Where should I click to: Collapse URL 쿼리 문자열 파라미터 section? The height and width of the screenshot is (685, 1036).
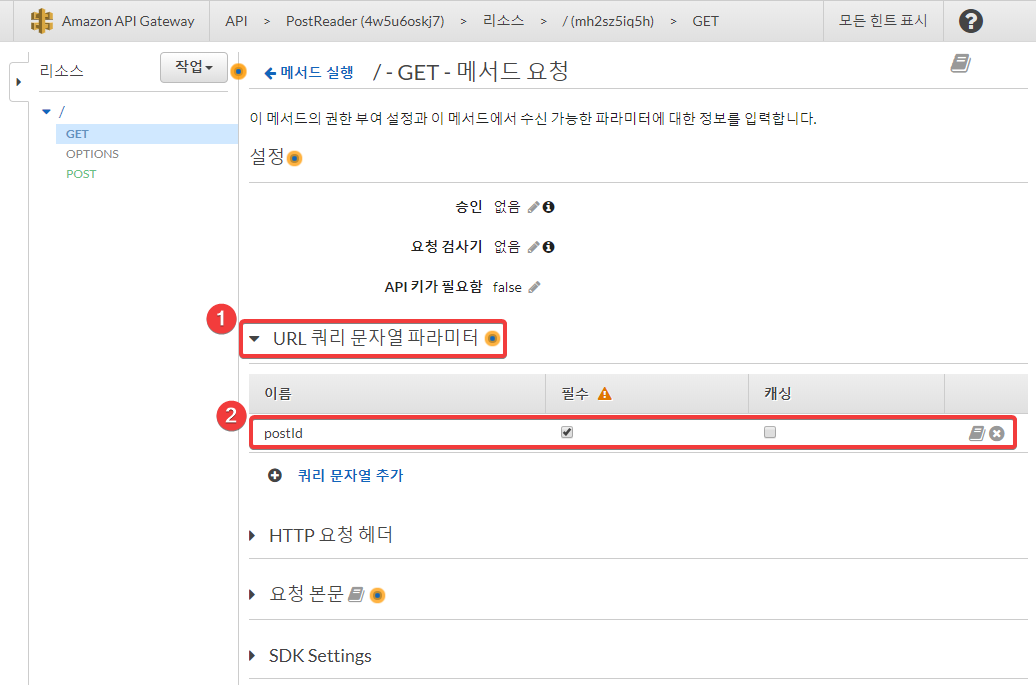pos(254,339)
